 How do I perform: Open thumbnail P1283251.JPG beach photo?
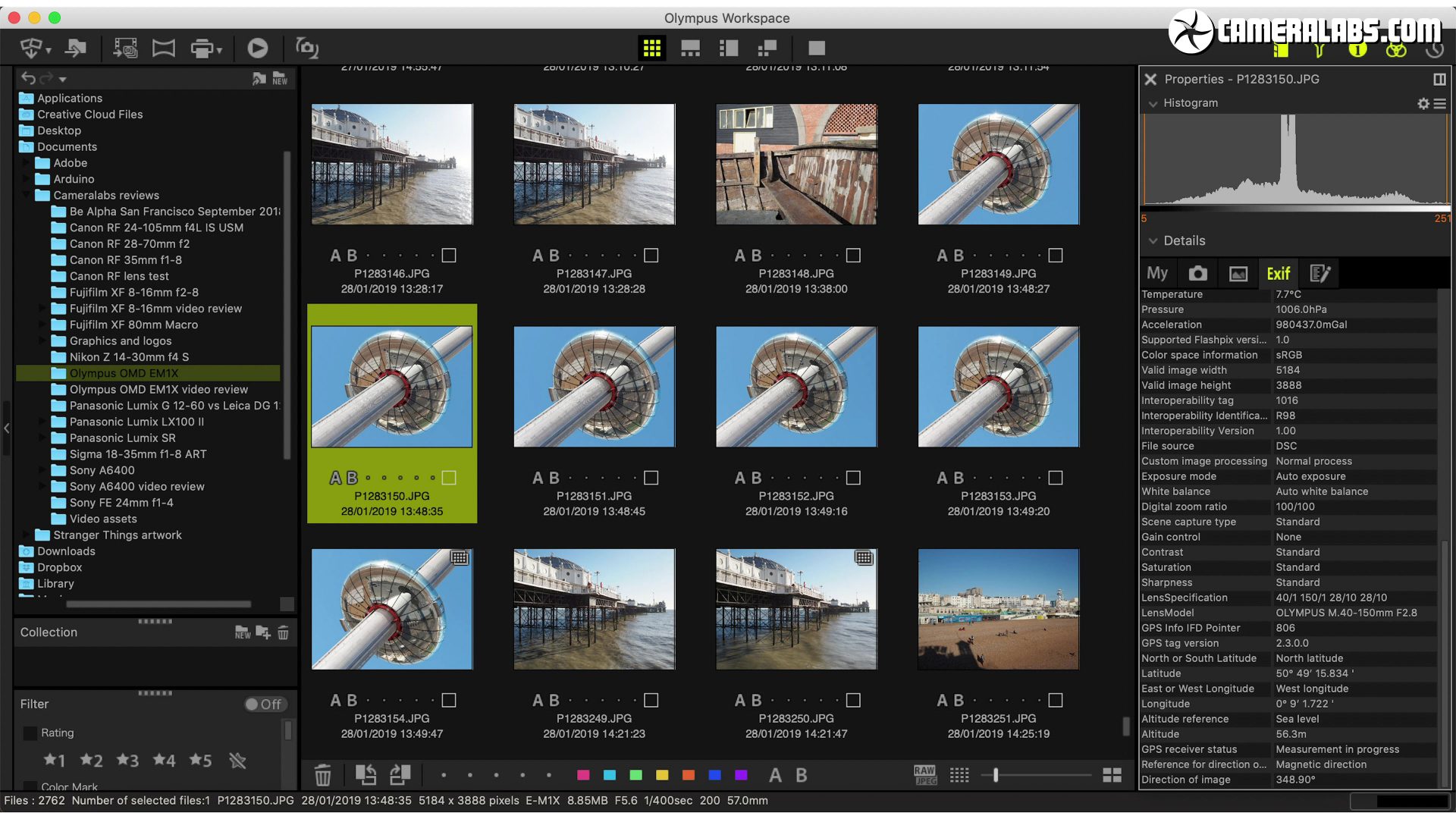click(x=998, y=610)
